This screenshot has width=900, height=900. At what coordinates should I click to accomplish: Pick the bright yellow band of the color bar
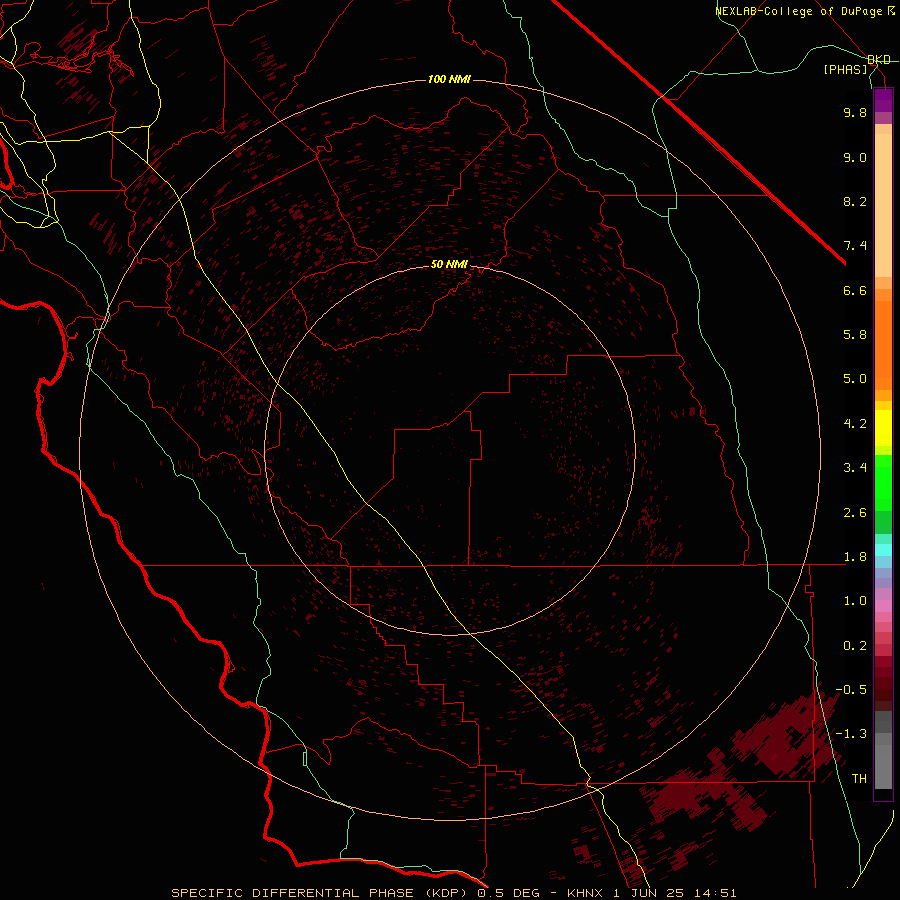pyautogui.click(x=883, y=428)
